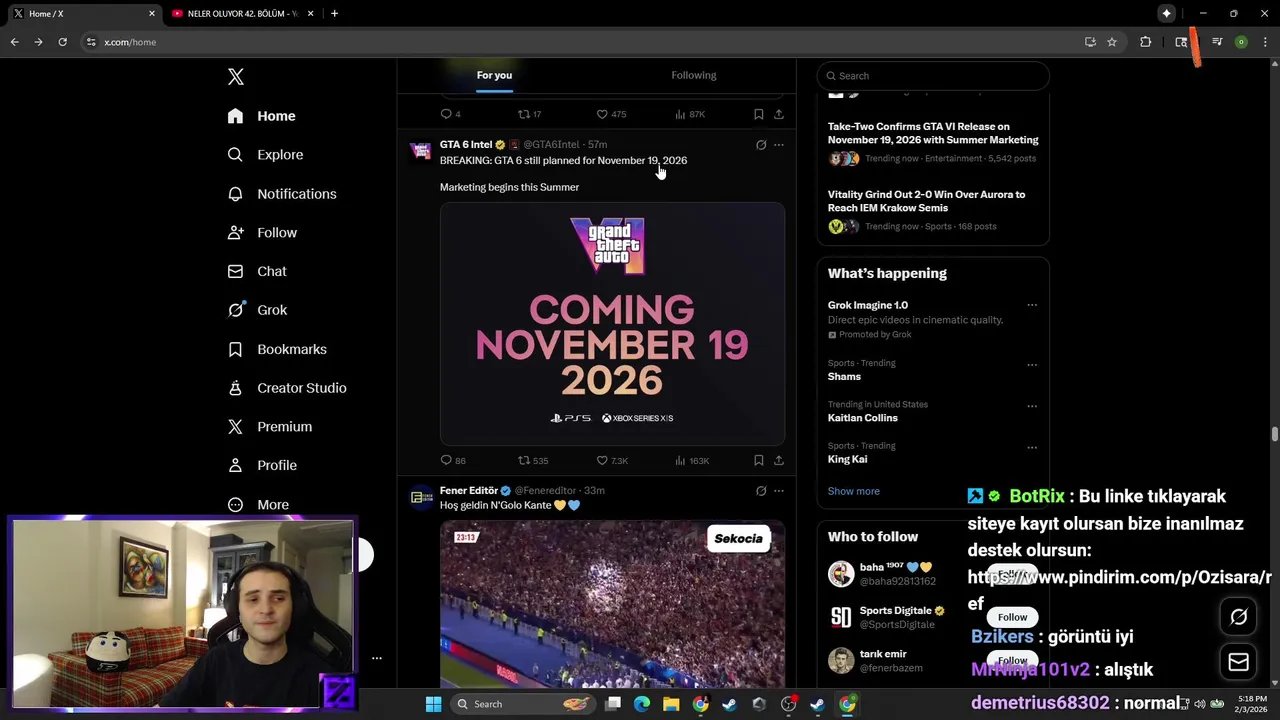Open Grok explain on Fener Editör post
This screenshot has height=720, width=1280.
tap(761, 491)
